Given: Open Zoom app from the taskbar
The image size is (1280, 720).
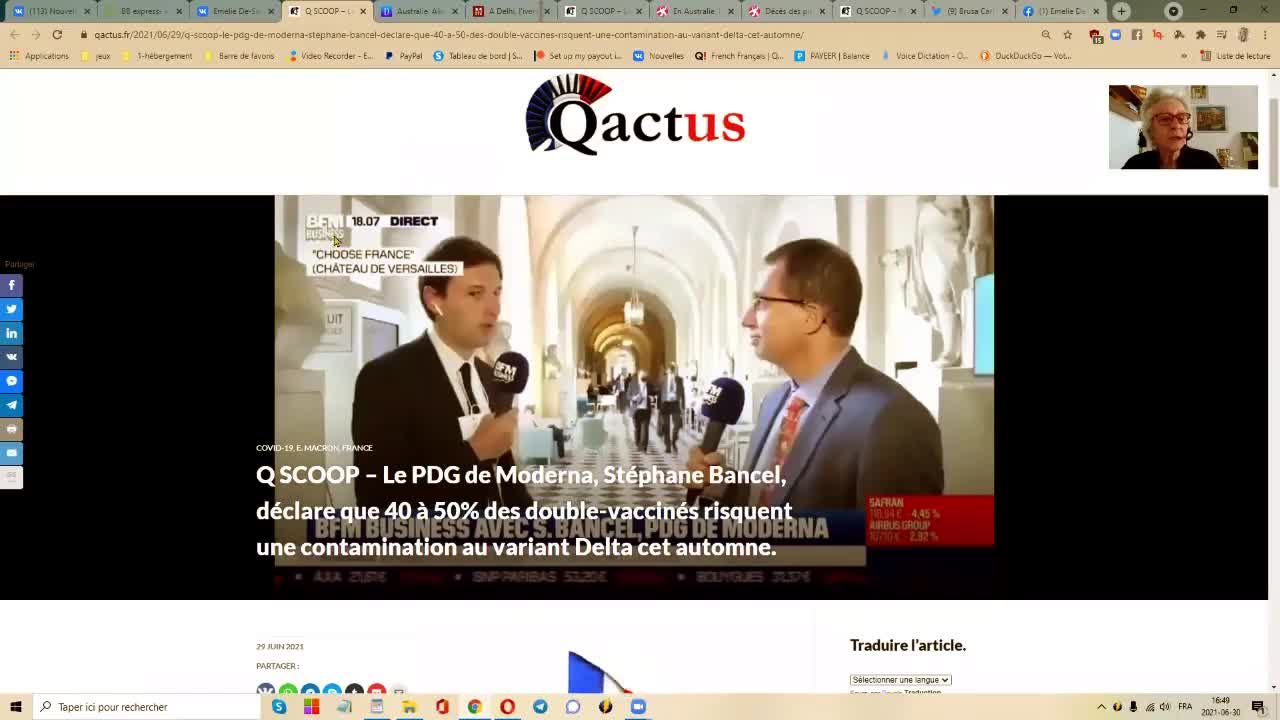Looking at the screenshot, I should pyautogui.click(x=638, y=707).
